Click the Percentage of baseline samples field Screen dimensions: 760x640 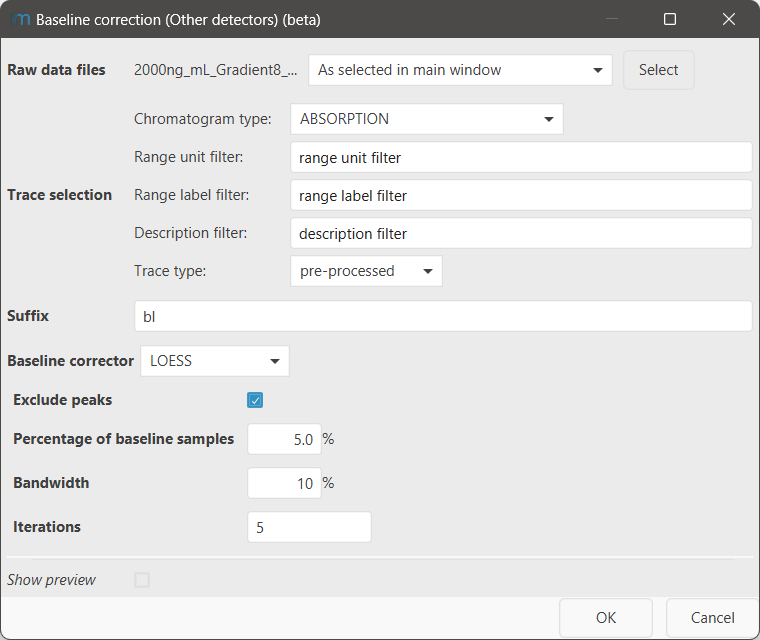(284, 439)
